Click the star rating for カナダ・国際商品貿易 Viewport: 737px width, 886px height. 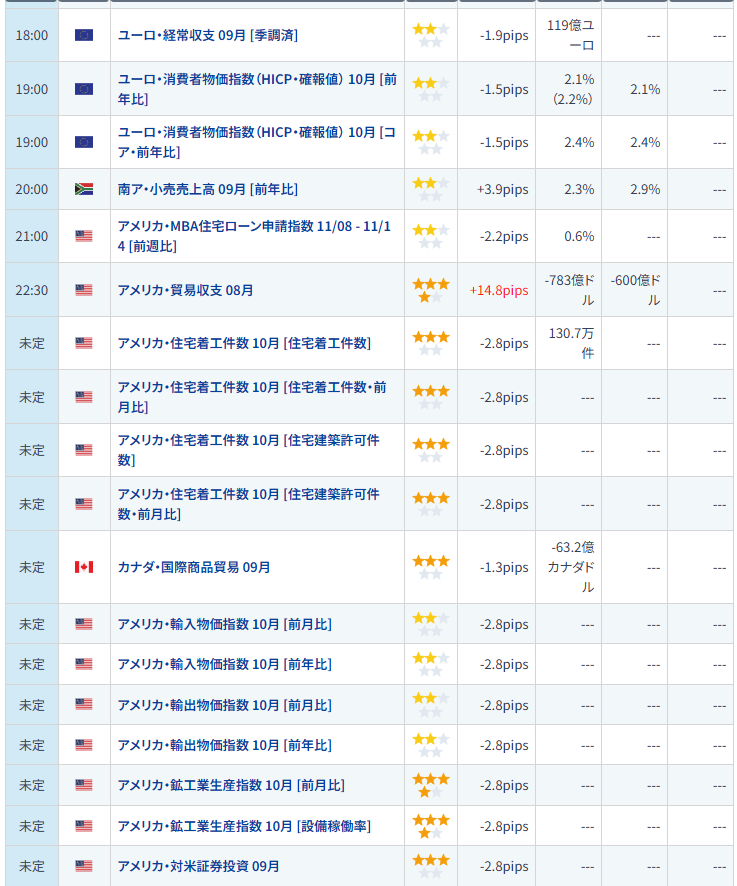coord(431,567)
